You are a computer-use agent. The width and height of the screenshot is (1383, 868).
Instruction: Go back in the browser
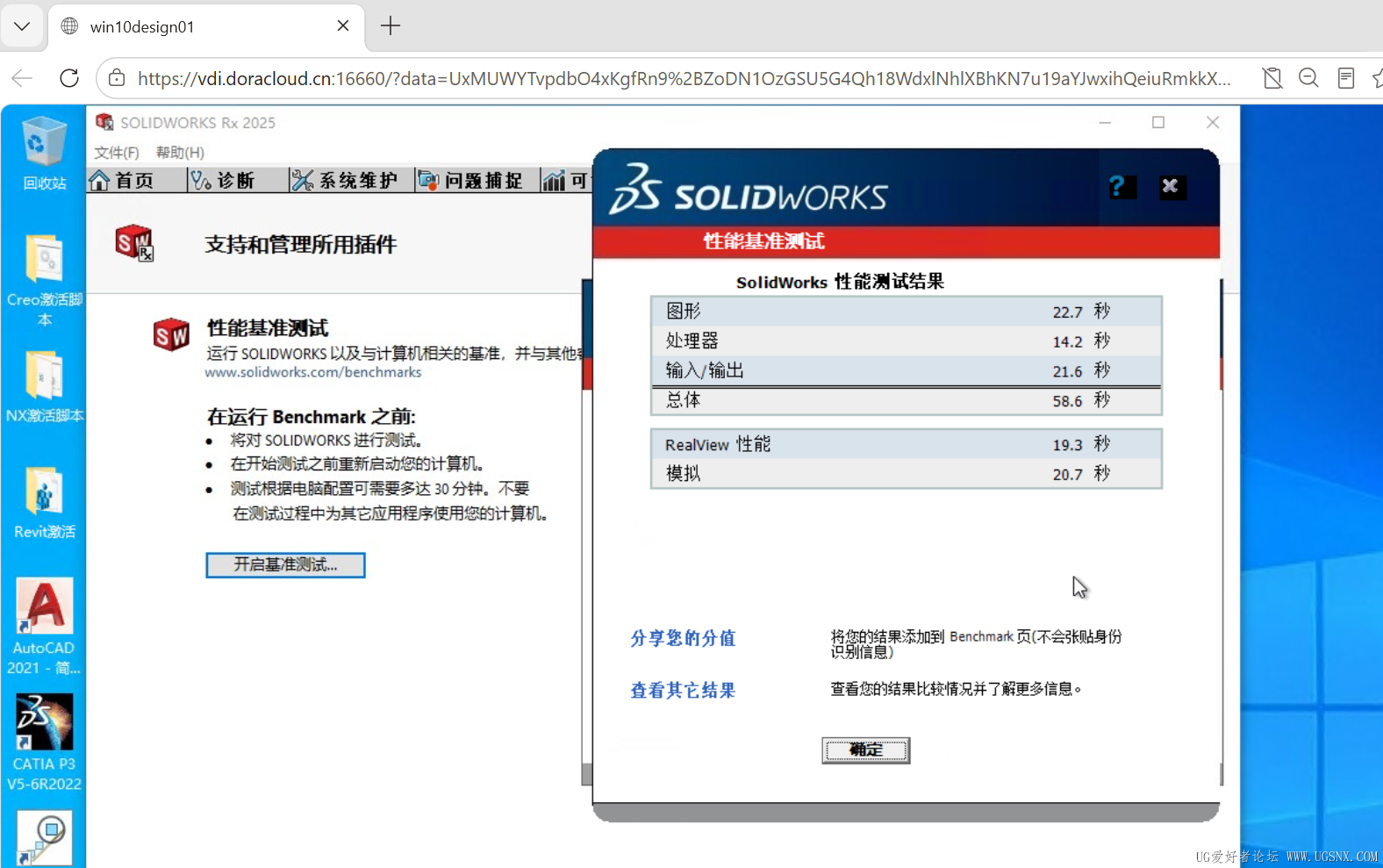22,78
